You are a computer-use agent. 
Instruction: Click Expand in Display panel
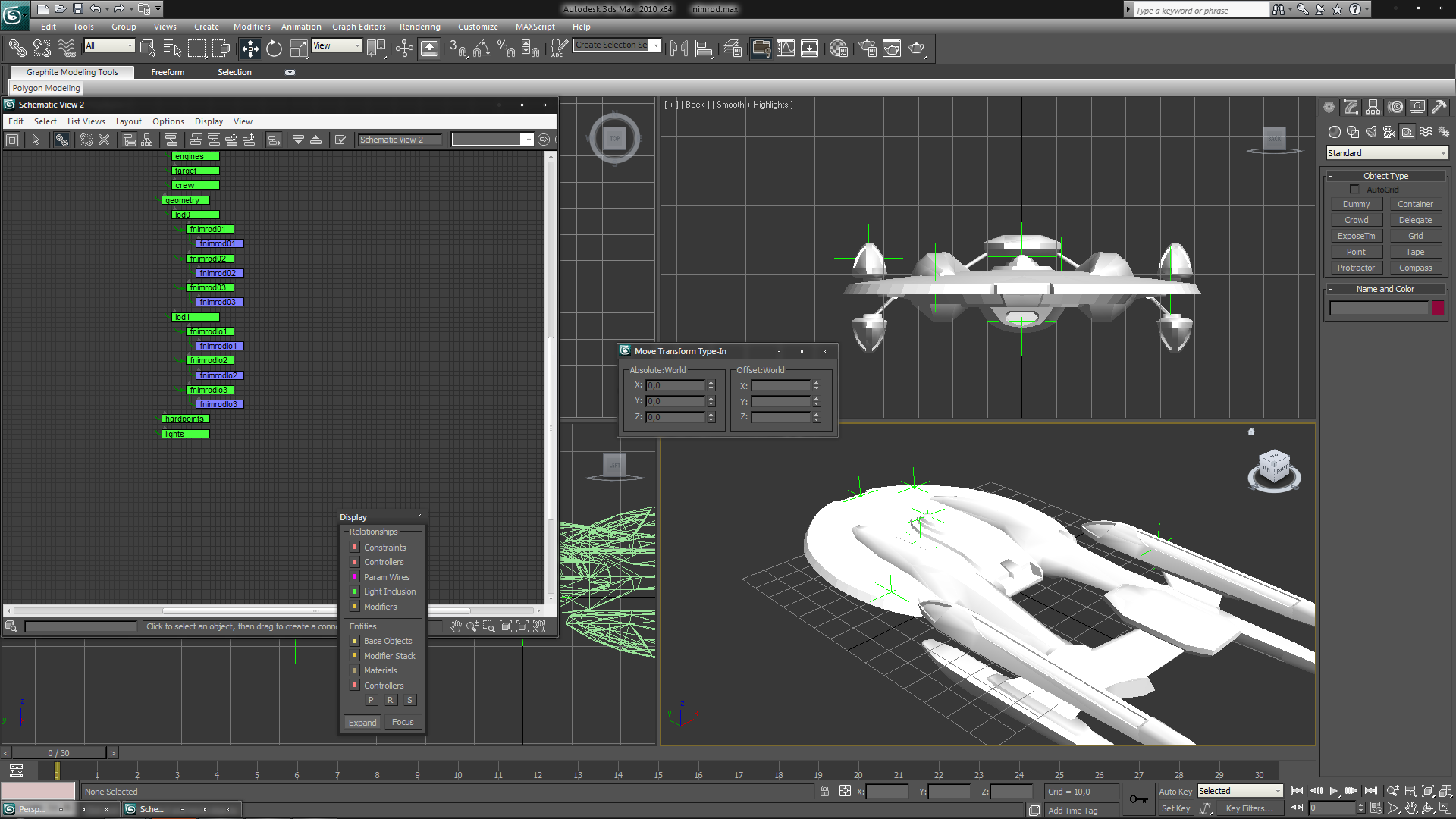(362, 722)
